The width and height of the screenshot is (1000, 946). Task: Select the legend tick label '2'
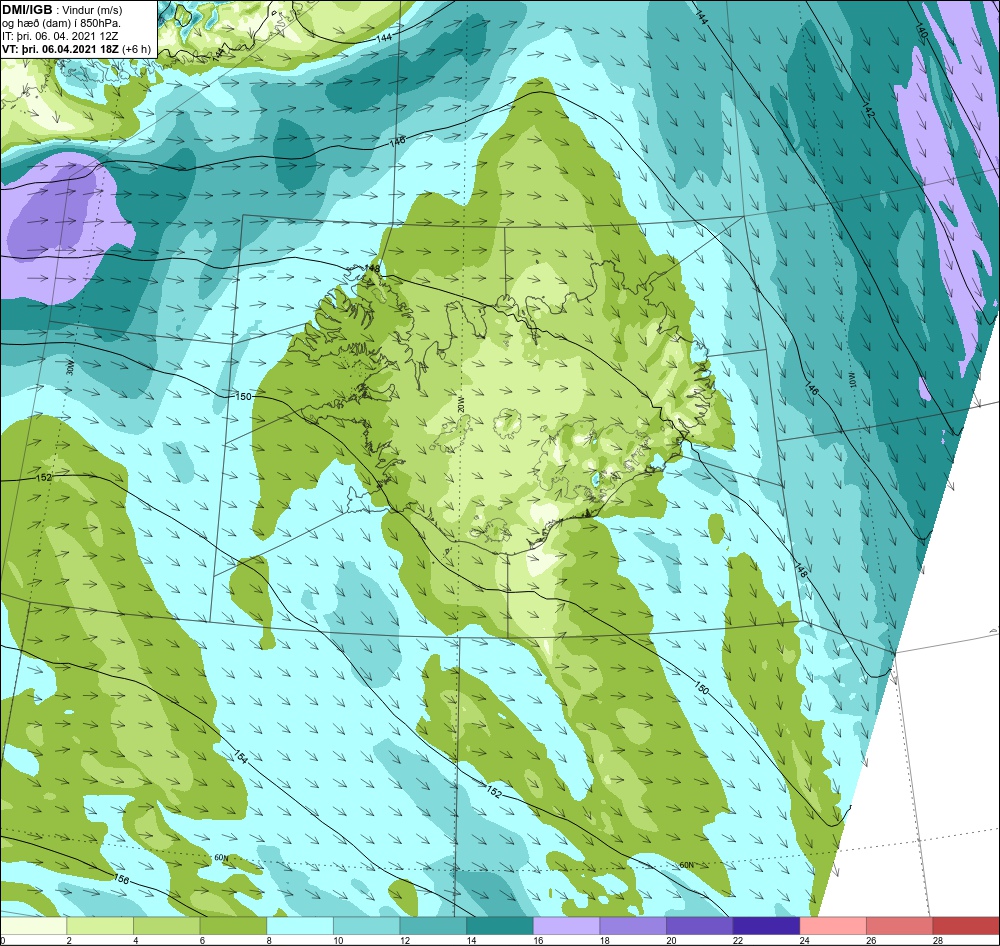pos(69,940)
